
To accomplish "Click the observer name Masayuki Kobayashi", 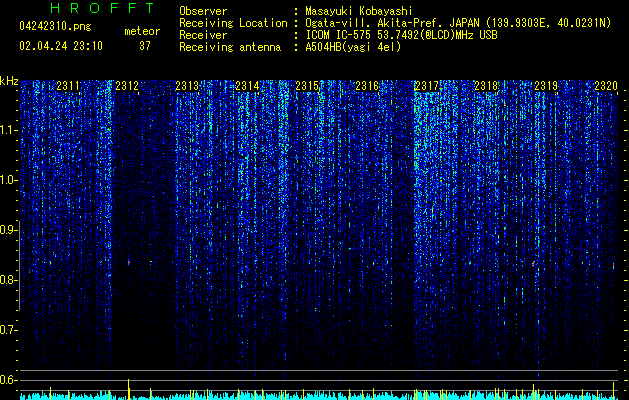I will tap(359, 11).
